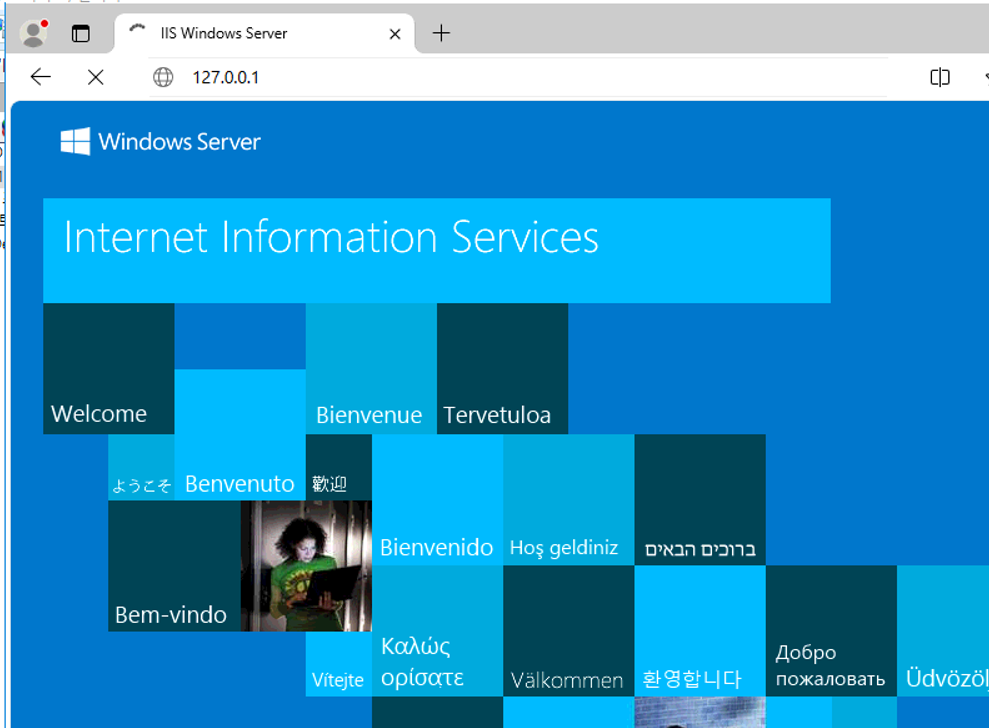Click the Vítejte tile

(339, 664)
